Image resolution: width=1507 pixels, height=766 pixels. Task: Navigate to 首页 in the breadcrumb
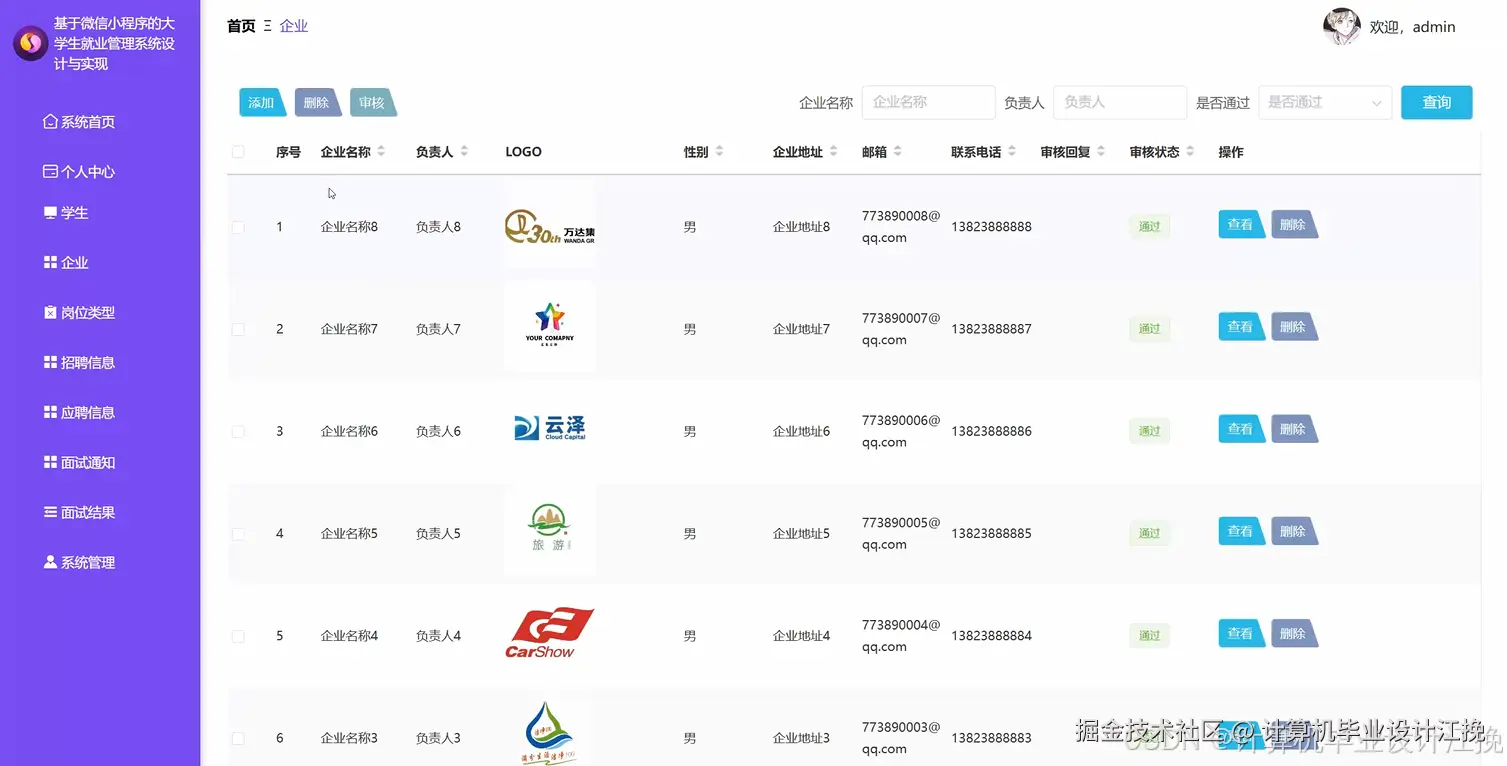click(x=240, y=25)
